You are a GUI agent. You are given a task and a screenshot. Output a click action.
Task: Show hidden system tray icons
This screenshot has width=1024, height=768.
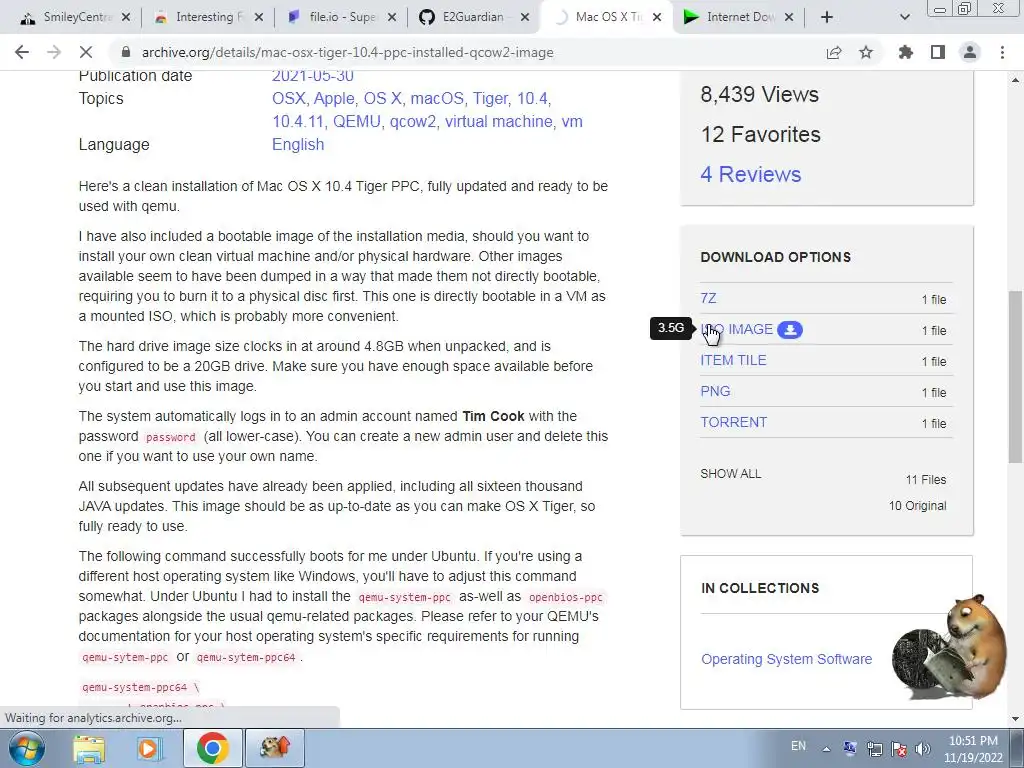point(826,749)
